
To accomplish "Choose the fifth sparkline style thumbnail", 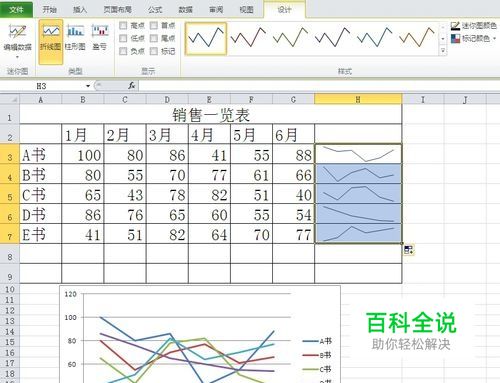I will (374, 38).
